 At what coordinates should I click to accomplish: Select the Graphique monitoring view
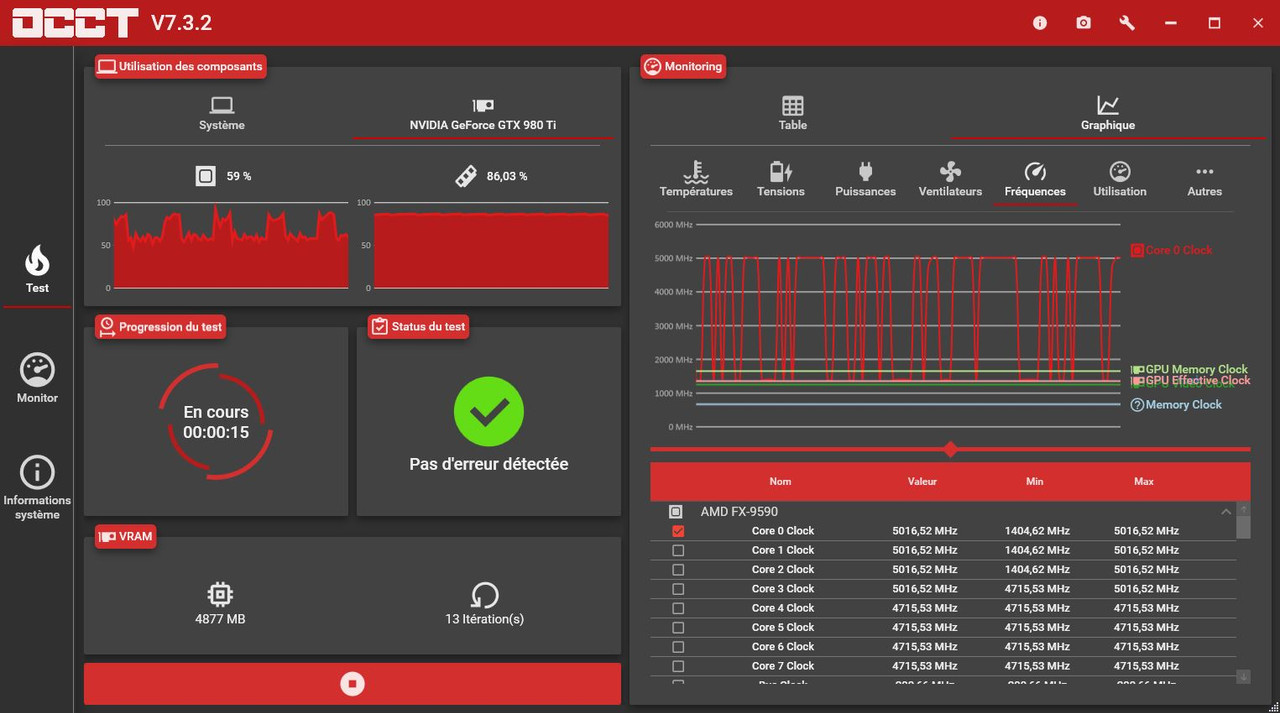click(1107, 114)
